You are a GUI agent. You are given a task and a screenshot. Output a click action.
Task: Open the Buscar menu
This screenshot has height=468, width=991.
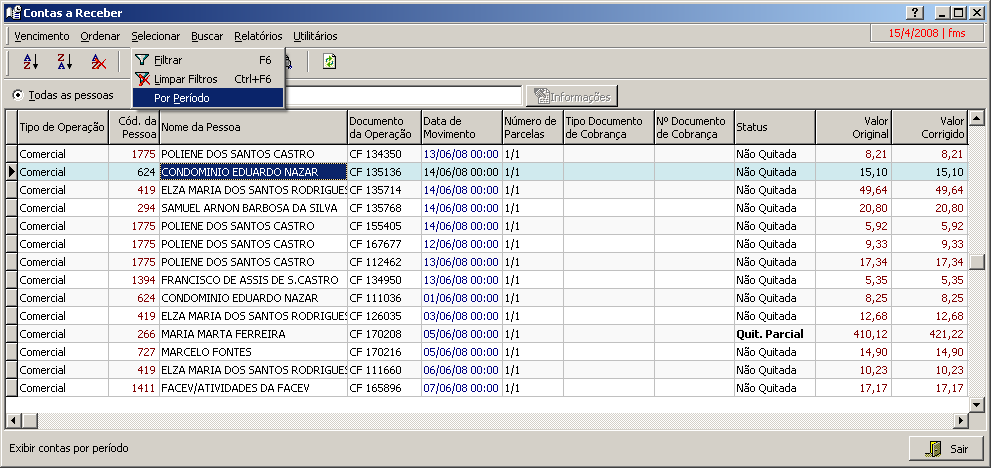click(x=207, y=36)
